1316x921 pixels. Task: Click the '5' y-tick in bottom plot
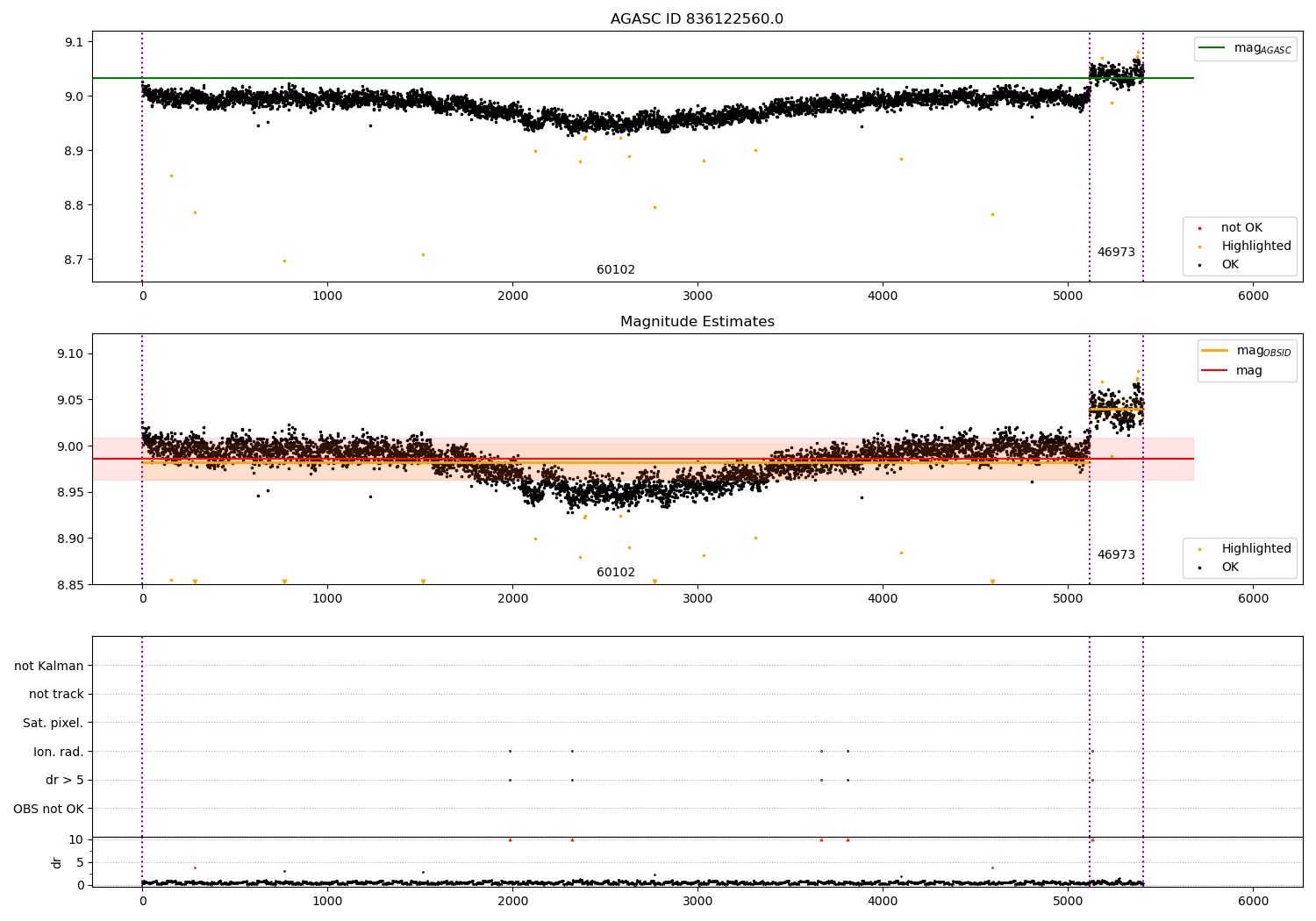point(80,862)
